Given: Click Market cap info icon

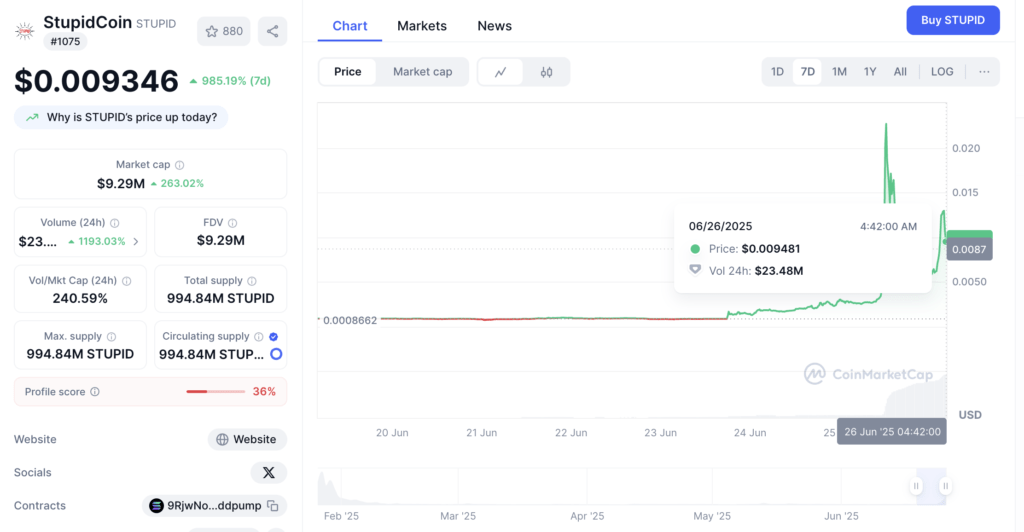Looking at the screenshot, I should [x=180, y=165].
